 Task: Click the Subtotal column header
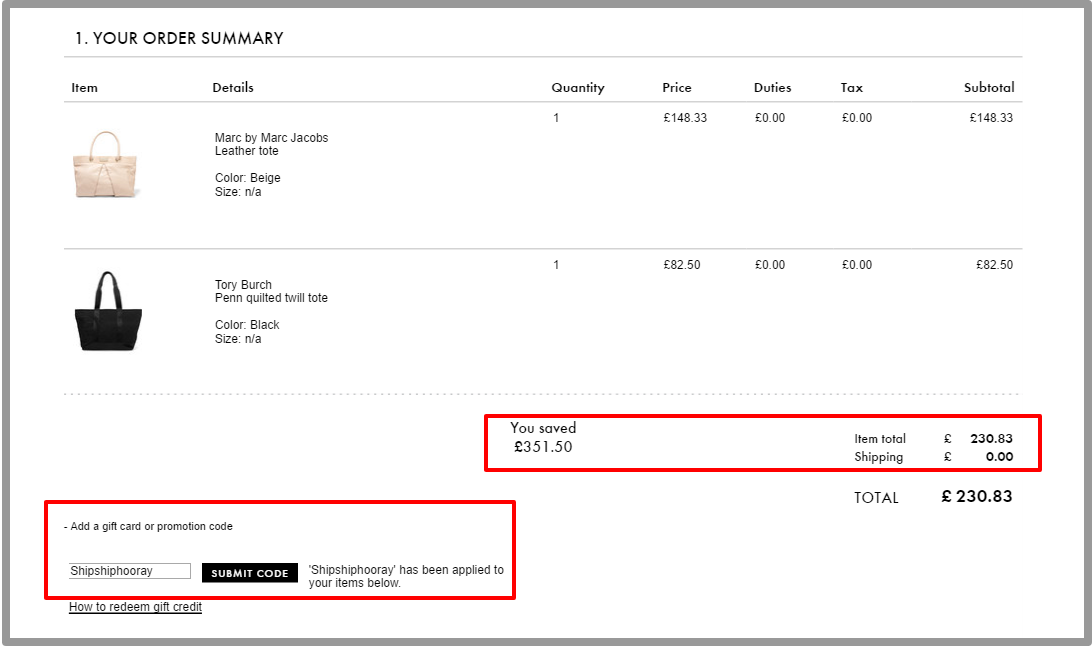(989, 88)
